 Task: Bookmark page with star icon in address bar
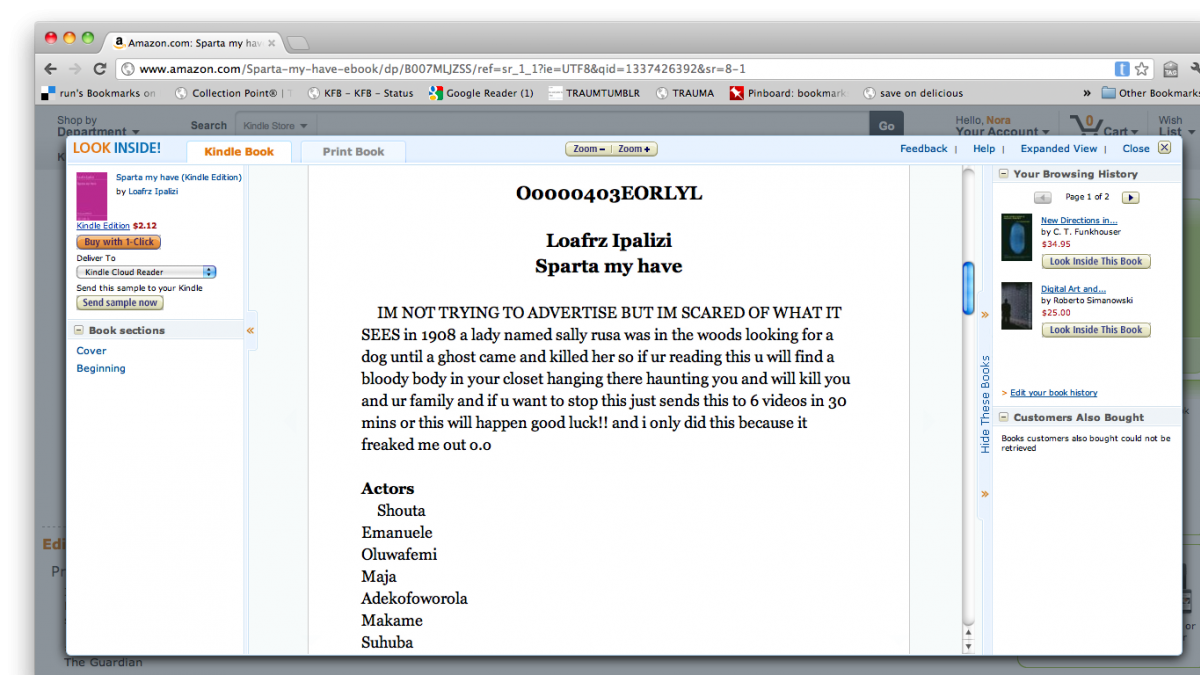click(x=1142, y=69)
